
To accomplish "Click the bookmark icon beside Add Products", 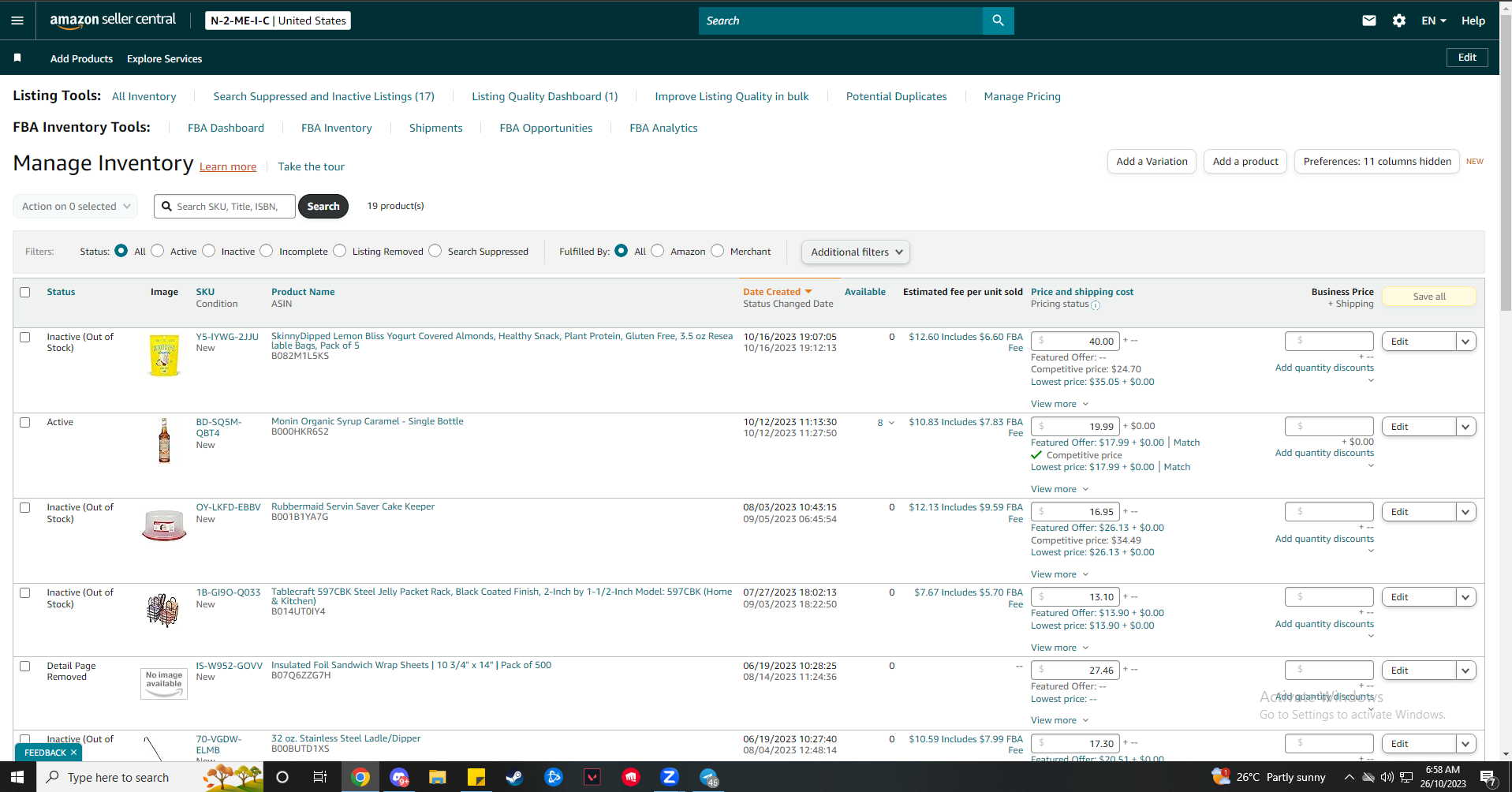I will [17, 58].
